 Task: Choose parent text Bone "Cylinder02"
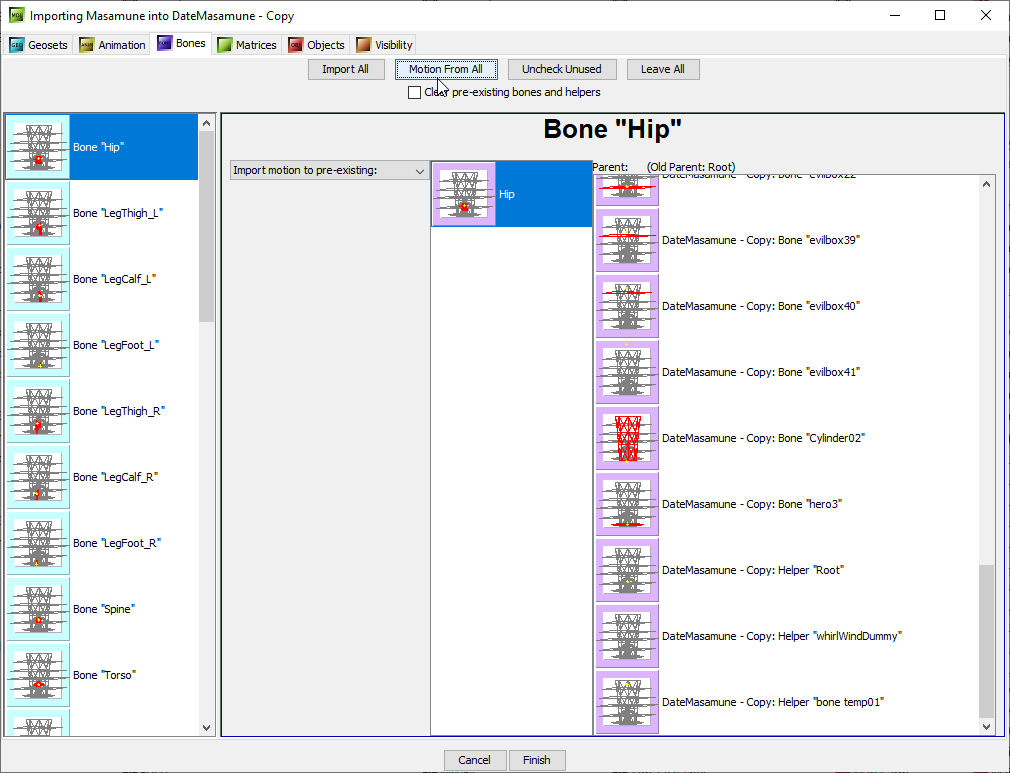point(763,438)
